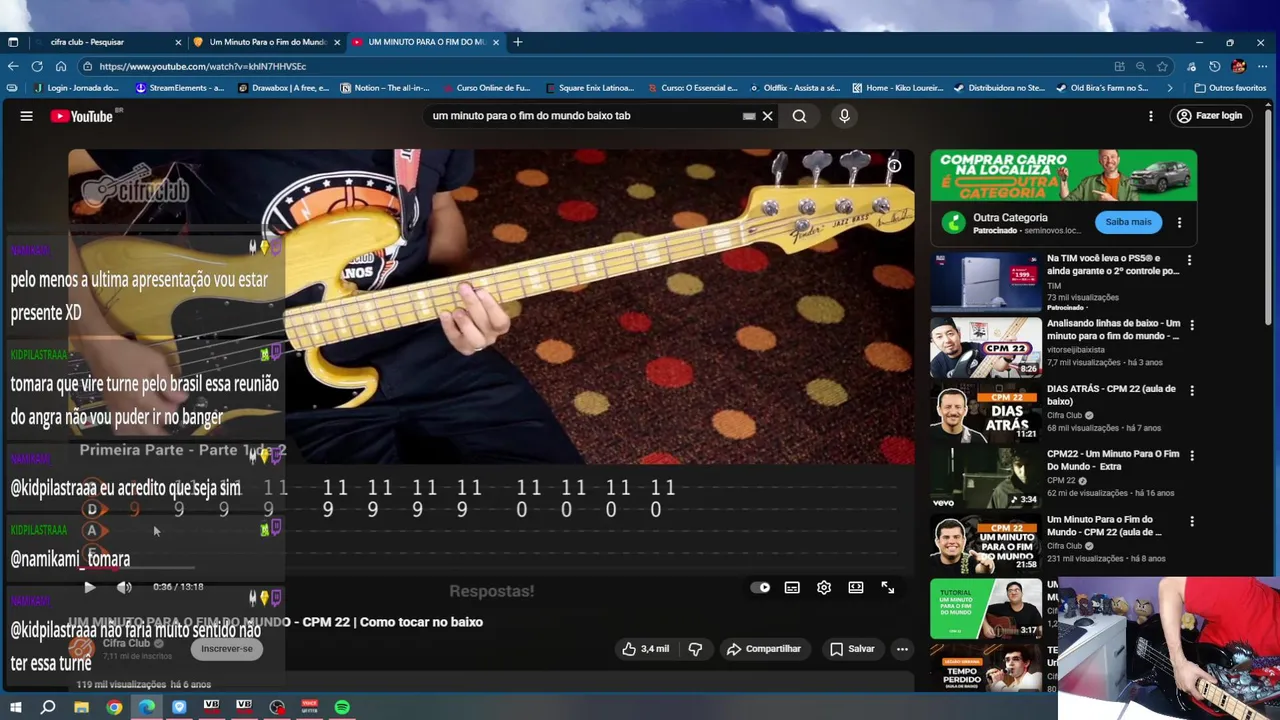Viewport: 1280px width, 720px height.
Task: Switch to the middle Um Minuto Para o Fim tab
Action: pyautogui.click(x=267, y=42)
